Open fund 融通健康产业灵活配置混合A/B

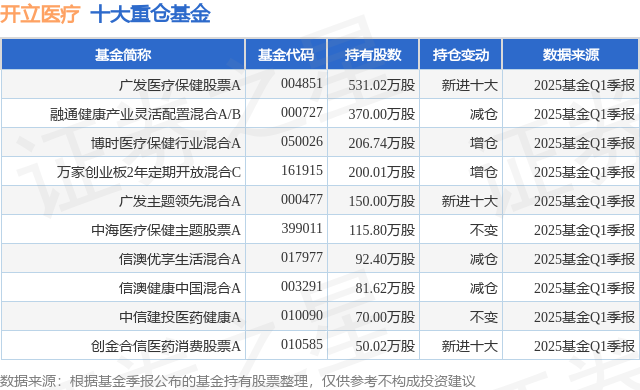[145, 114]
